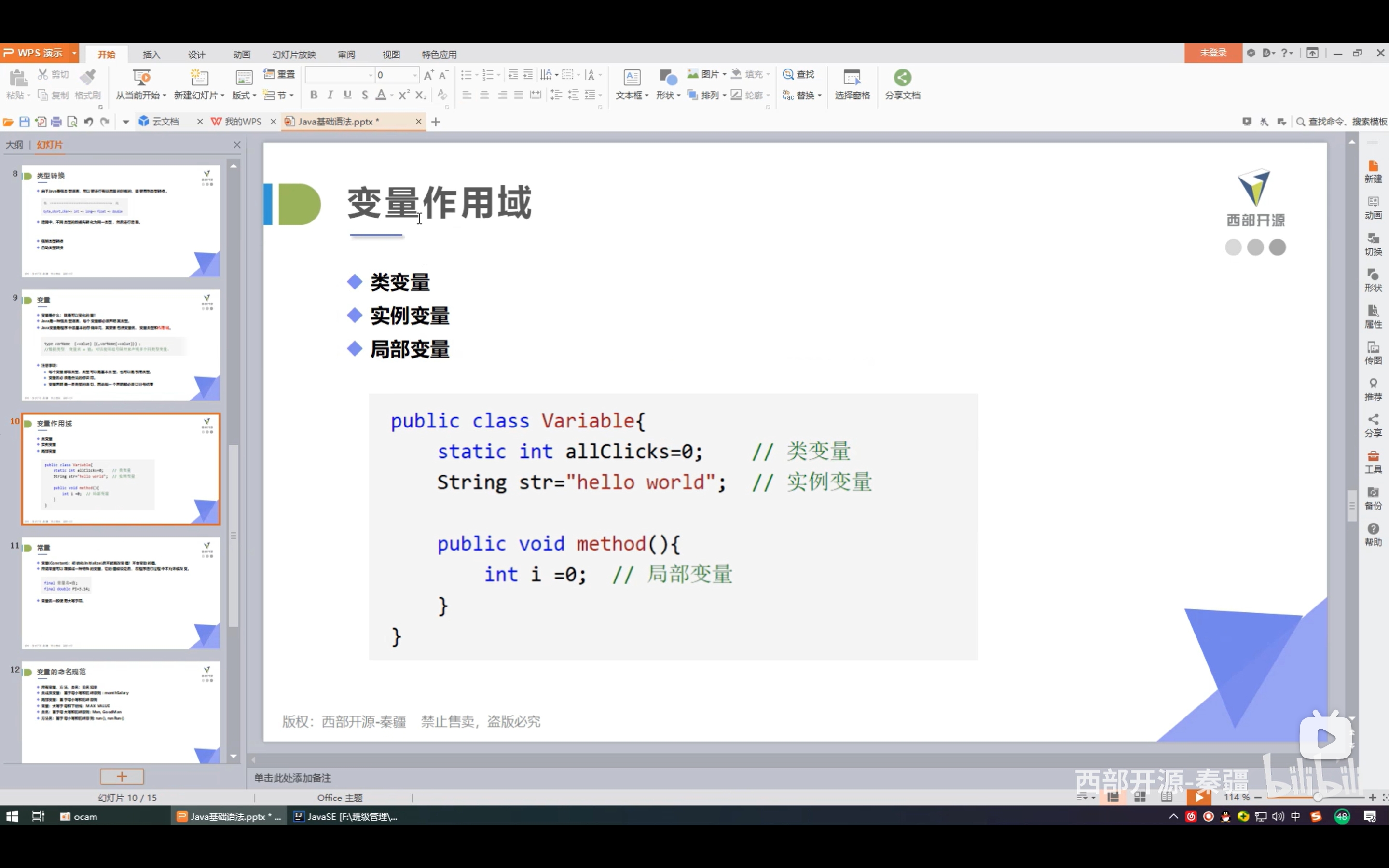Toggle bold formatting
The image size is (1389, 868).
point(314,95)
